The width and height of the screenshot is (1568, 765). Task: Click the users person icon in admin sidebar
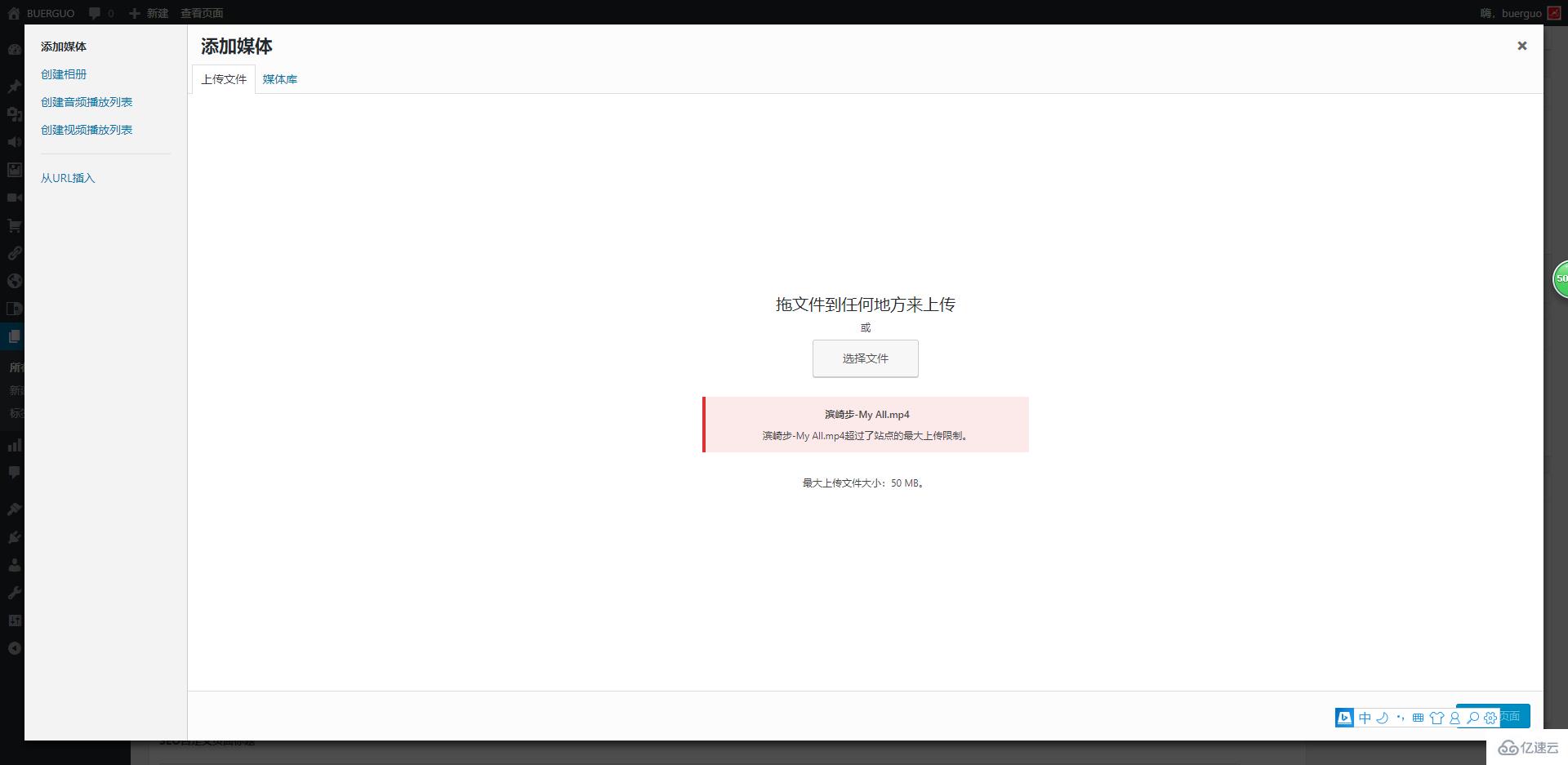[x=14, y=565]
